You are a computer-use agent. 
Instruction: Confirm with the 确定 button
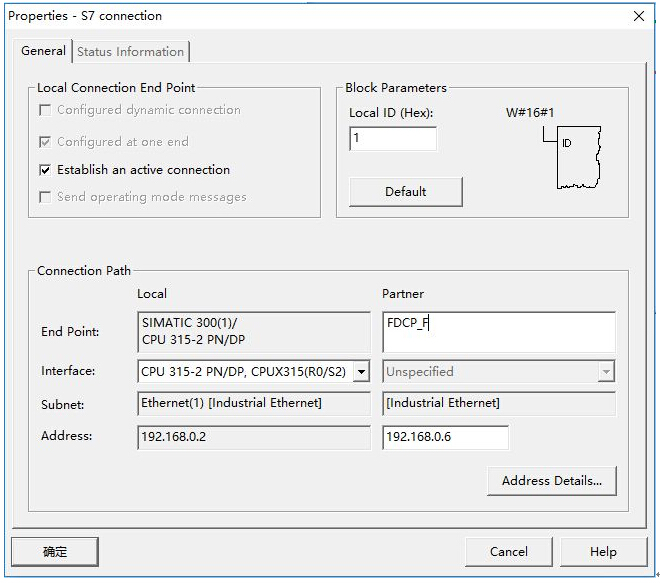55,551
